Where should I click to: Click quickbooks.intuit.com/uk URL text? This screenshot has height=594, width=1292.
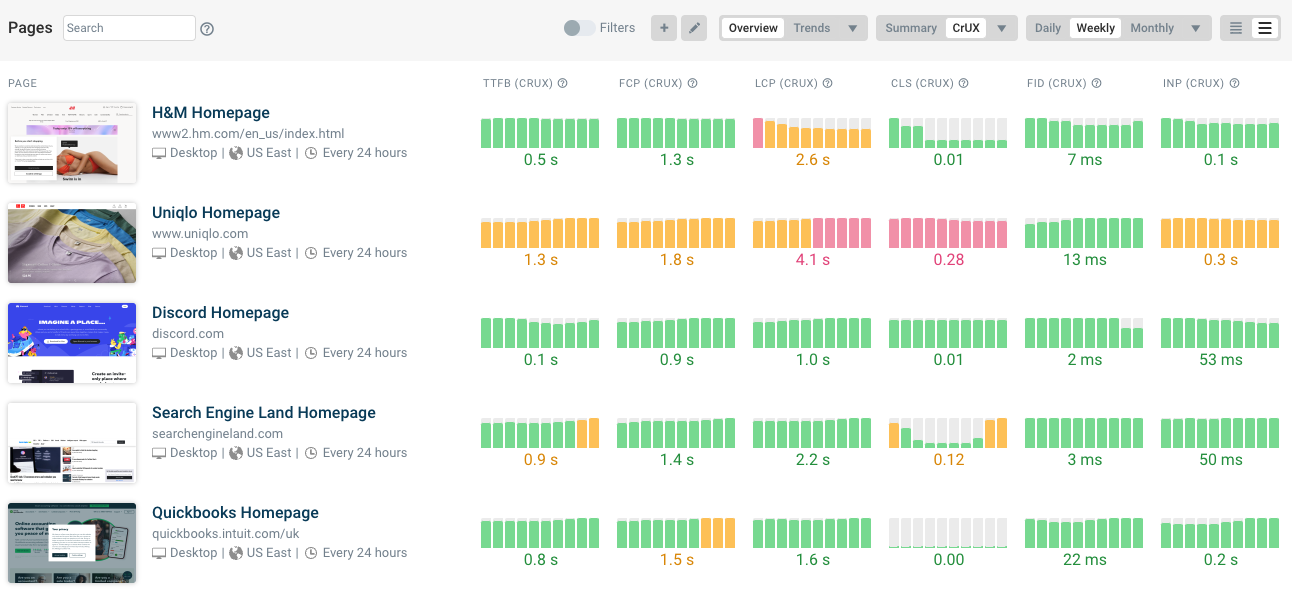pyautogui.click(x=225, y=533)
